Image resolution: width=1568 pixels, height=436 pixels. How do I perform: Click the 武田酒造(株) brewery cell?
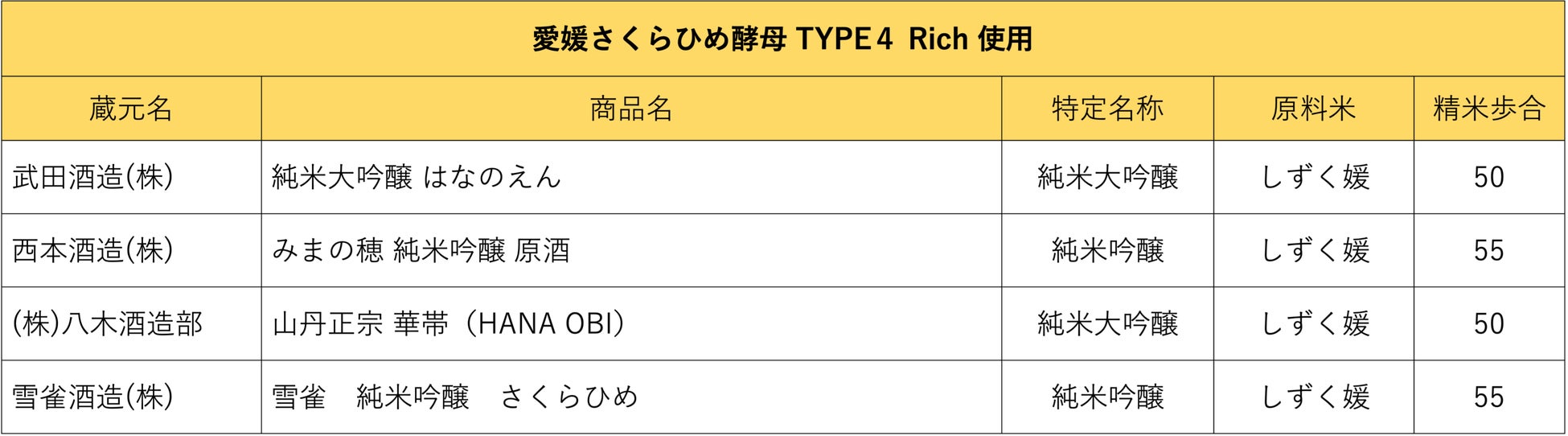(x=93, y=177)
